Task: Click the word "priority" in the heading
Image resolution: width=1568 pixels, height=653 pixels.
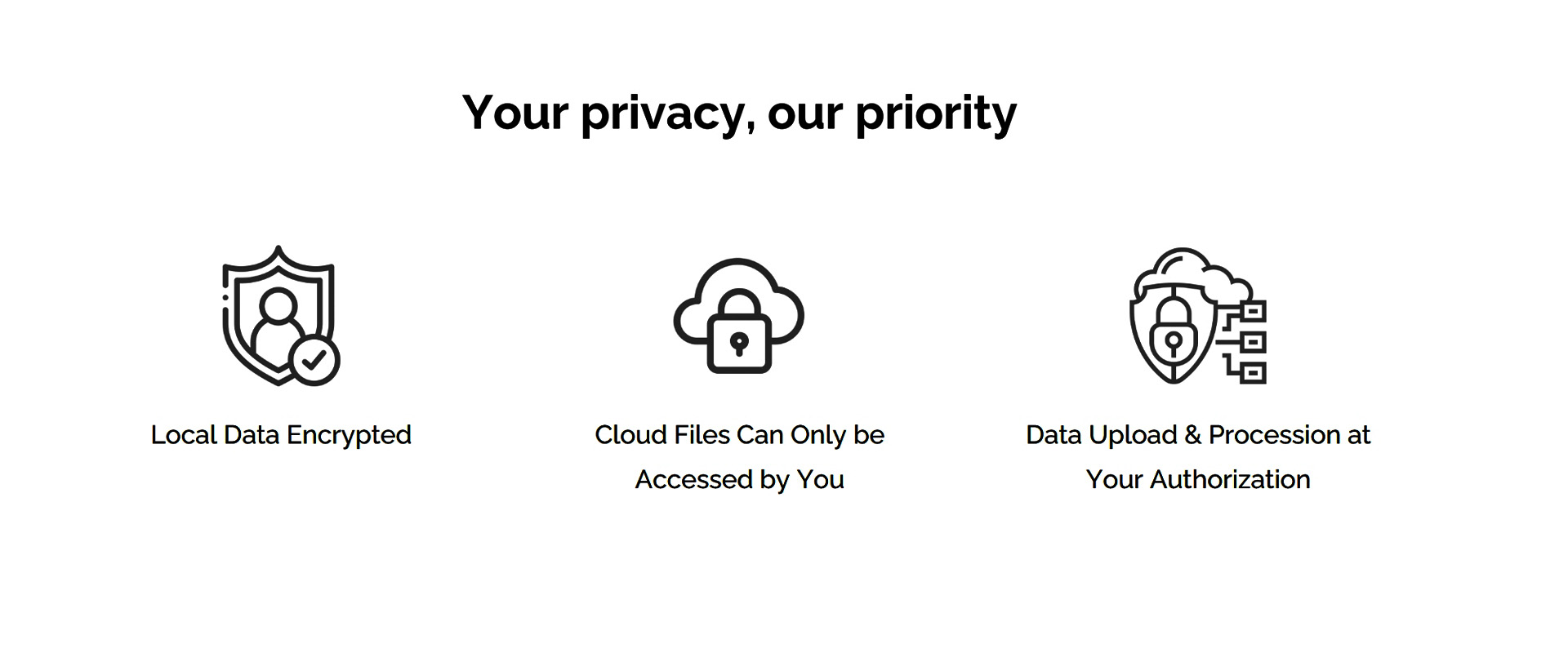Action: (x=936, y=113)
